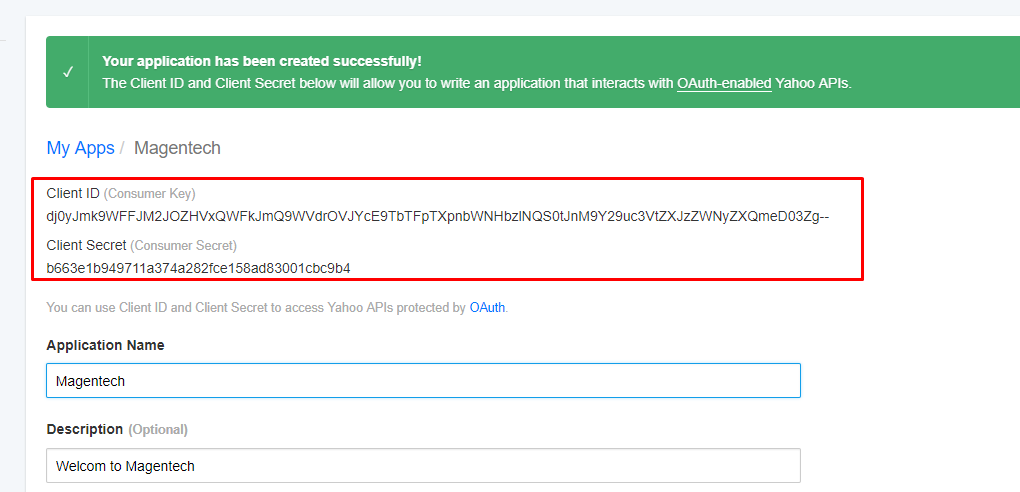
Task: Click the Client Secret value string
Action: click(x=198, y=267)
